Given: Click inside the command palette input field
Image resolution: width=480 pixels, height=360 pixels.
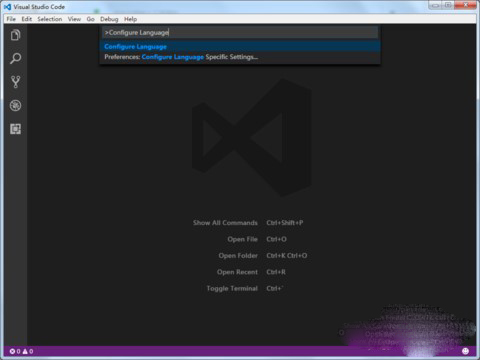Looking at the screenshot, I should click(240, 32).
